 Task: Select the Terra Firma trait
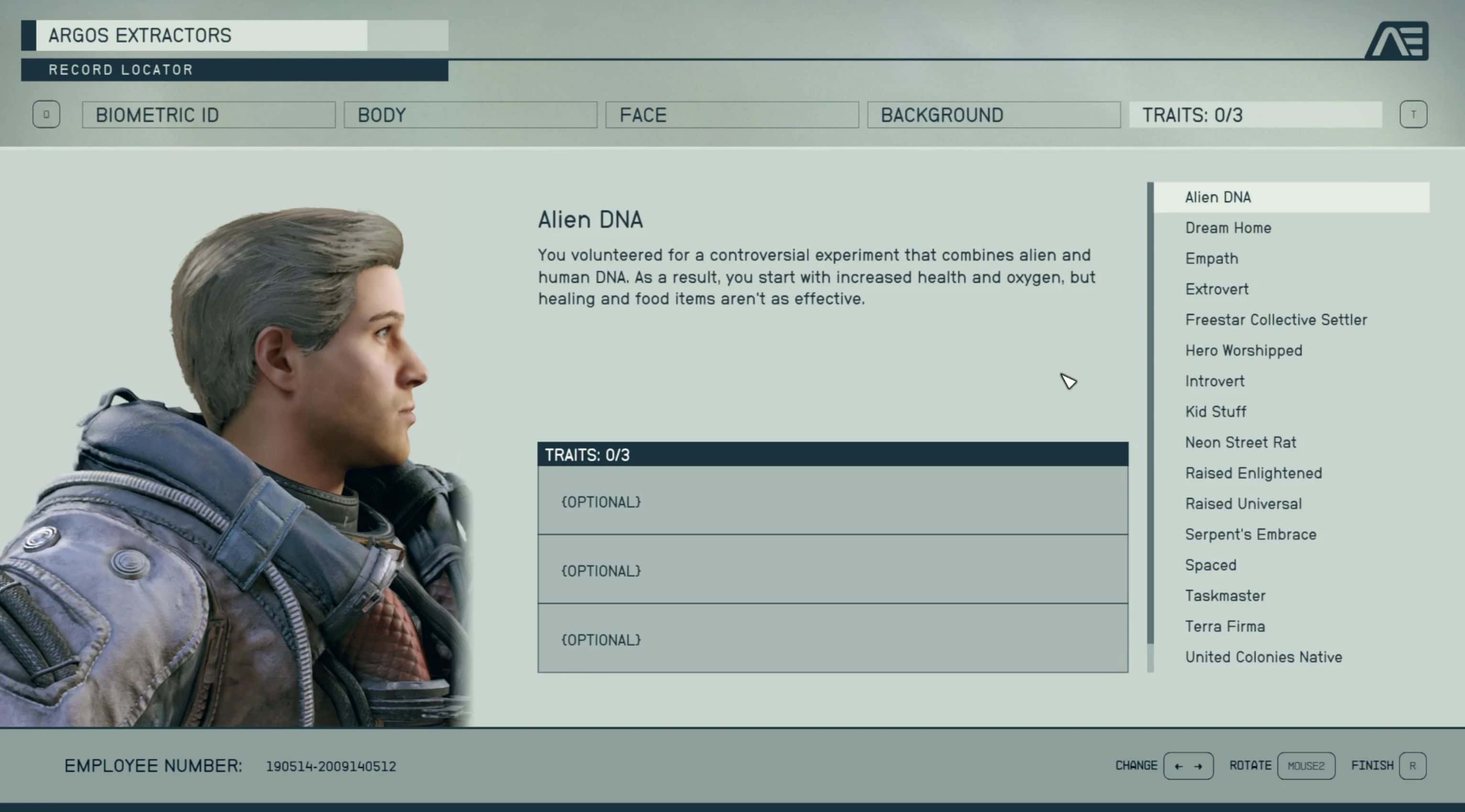click(x=1224, y=626)
